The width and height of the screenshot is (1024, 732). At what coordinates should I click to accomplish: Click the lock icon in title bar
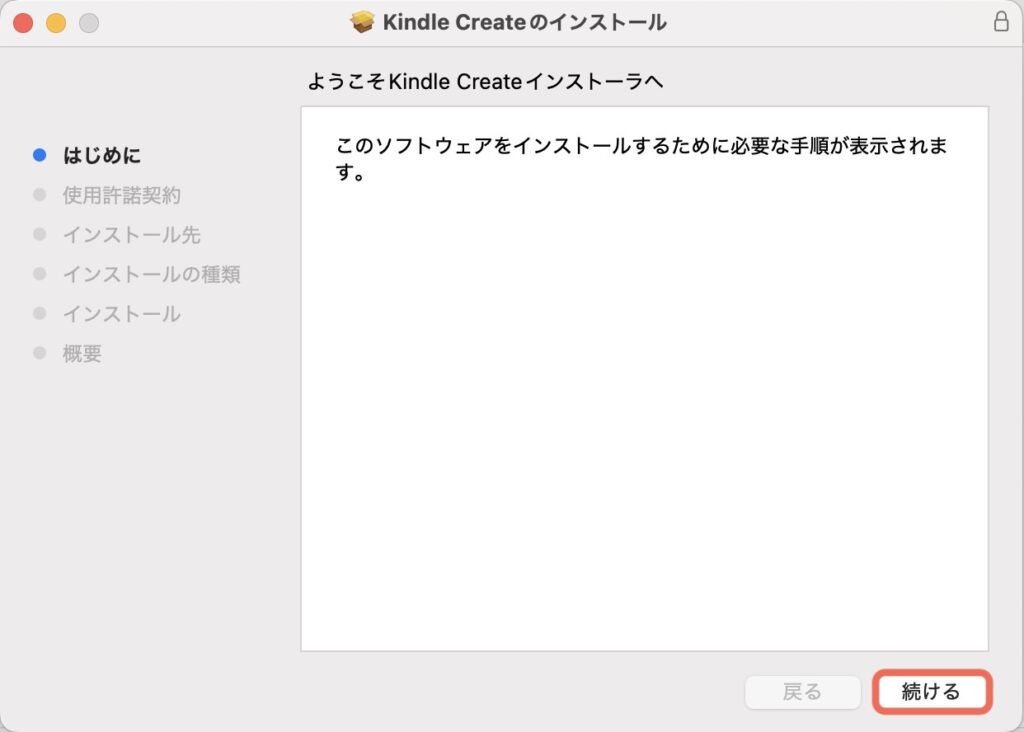[x=1001, y=22]
